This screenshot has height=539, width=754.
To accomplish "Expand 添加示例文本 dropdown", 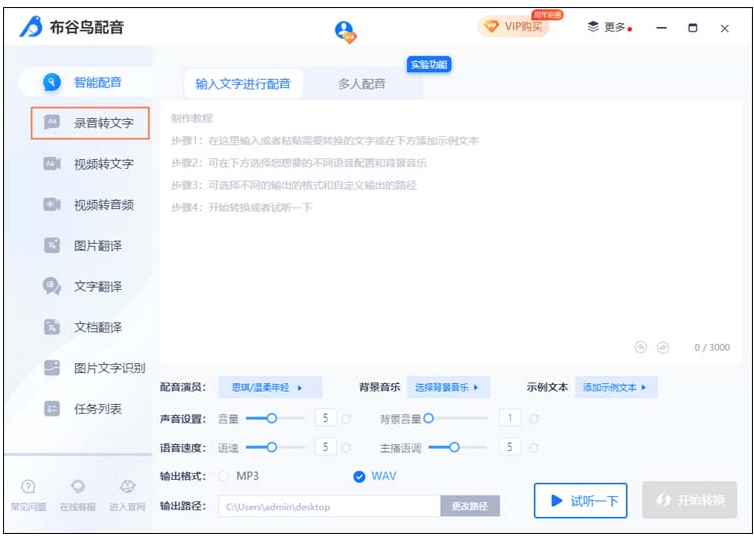I will (x=615, y=387).
